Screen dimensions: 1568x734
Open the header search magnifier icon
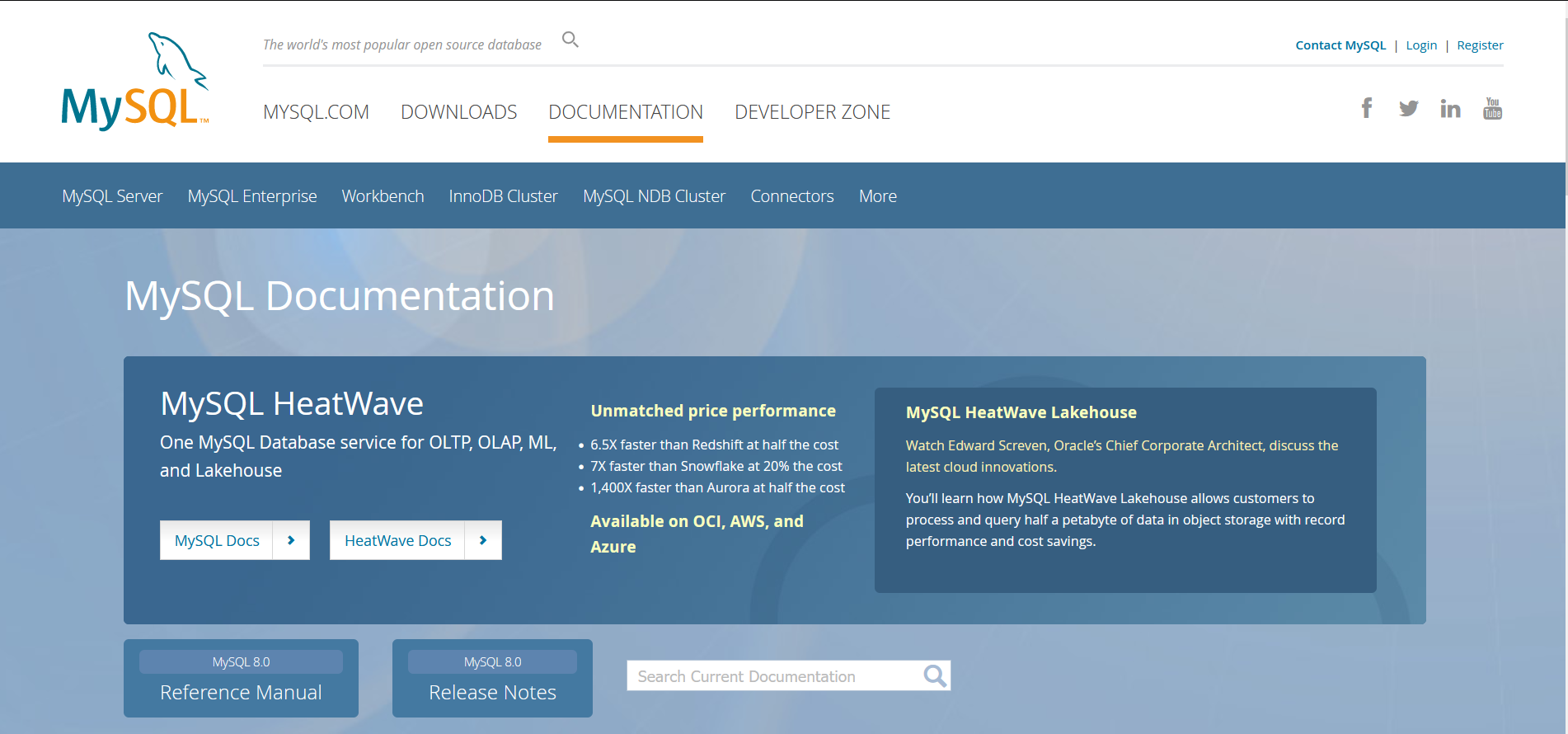[x=570, y=40]
